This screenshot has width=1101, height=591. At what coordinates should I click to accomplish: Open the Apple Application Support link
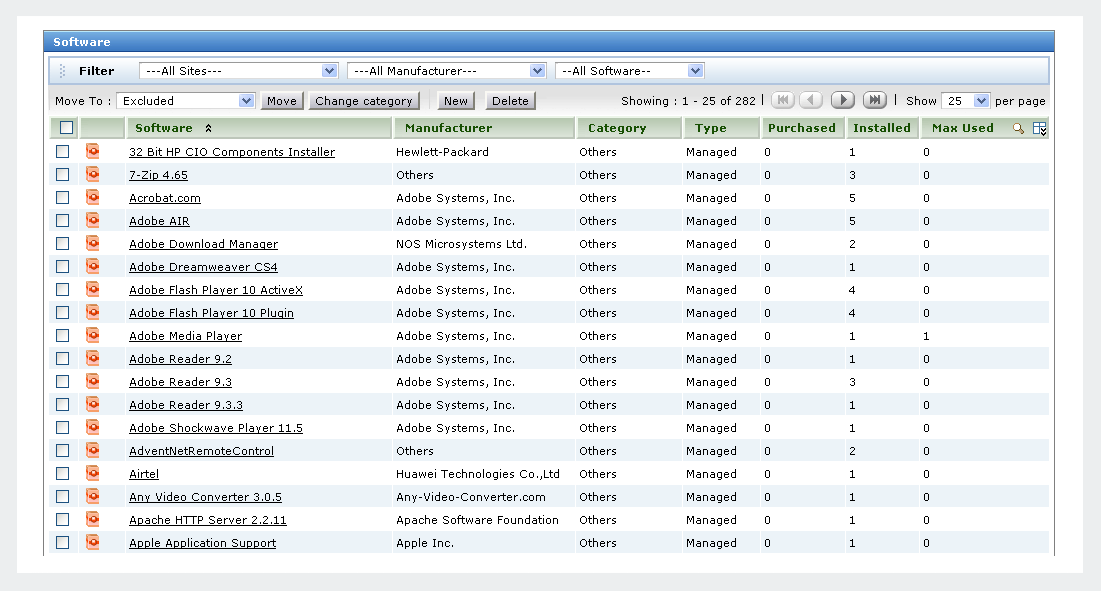click(202, 543)
